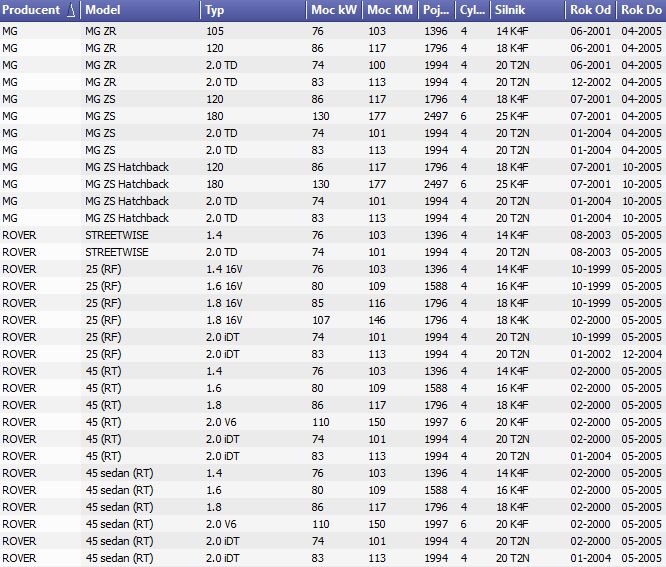
Task: Select MG ZS Hatchback 180 model cell
Action: click(x=127, y=184)
